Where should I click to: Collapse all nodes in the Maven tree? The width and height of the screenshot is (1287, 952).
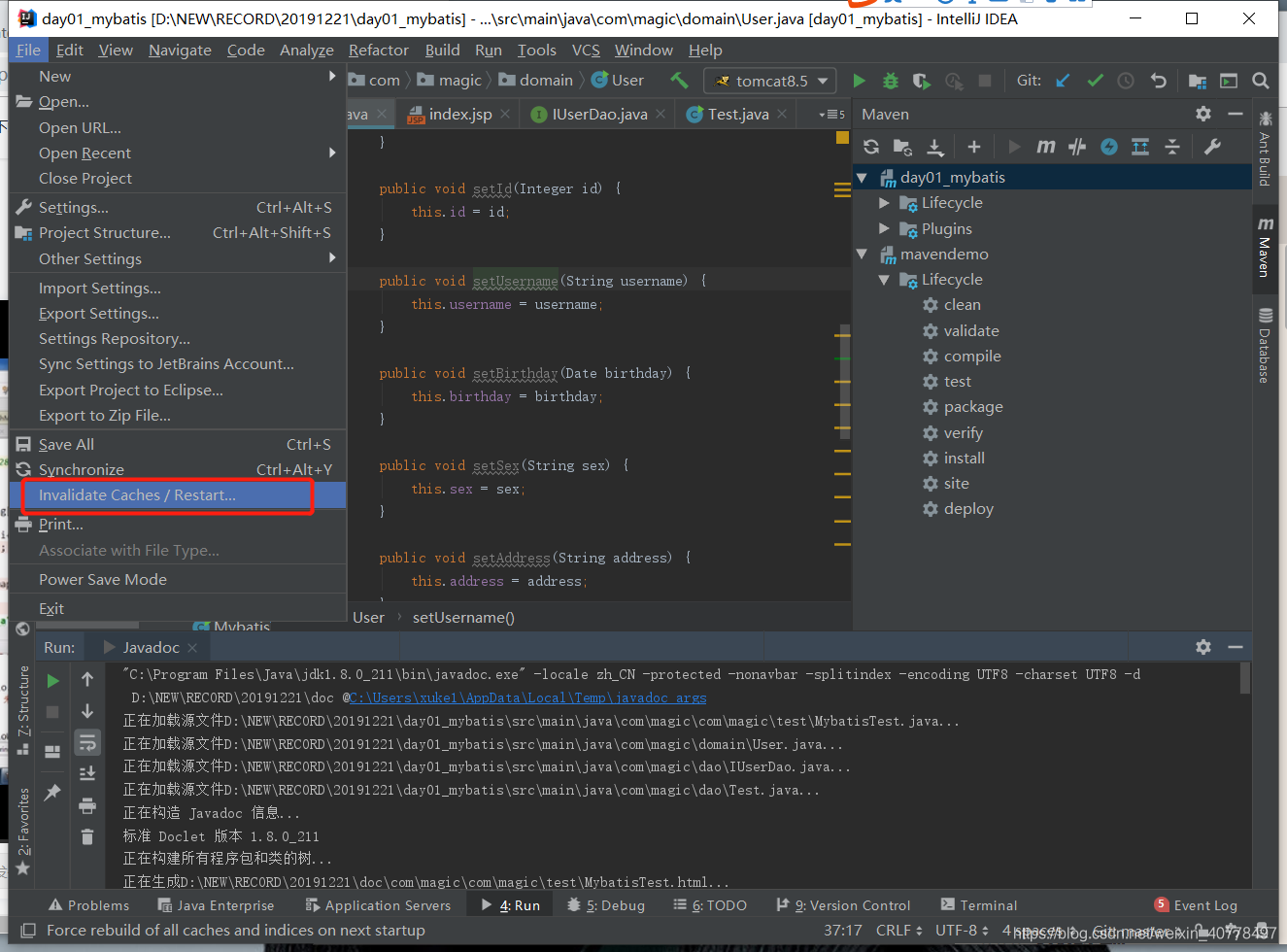tap(1172, 147)
